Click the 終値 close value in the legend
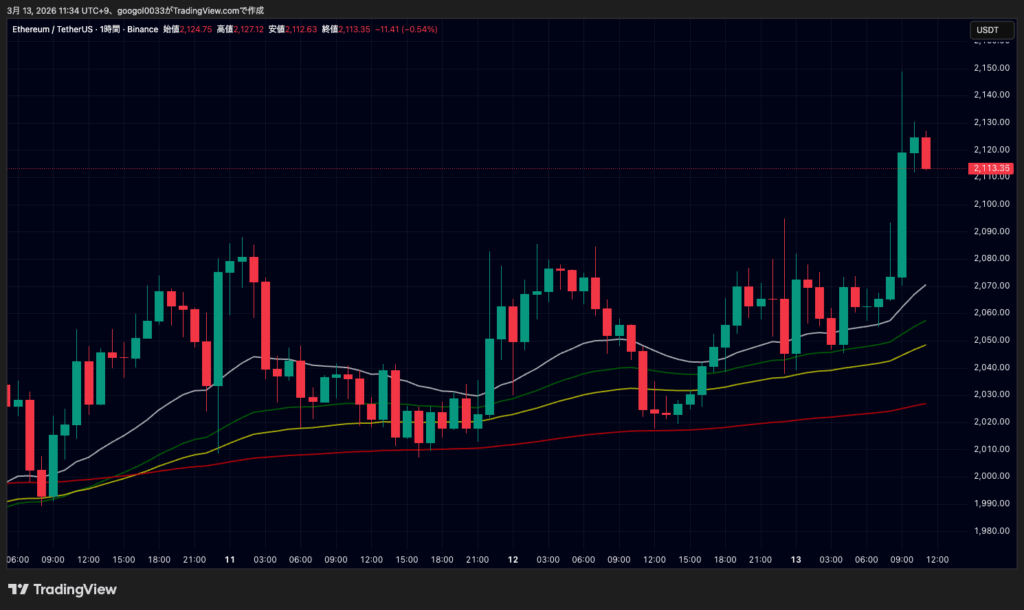Viewport: 1024px width, 610px height. tap(353, 29)
